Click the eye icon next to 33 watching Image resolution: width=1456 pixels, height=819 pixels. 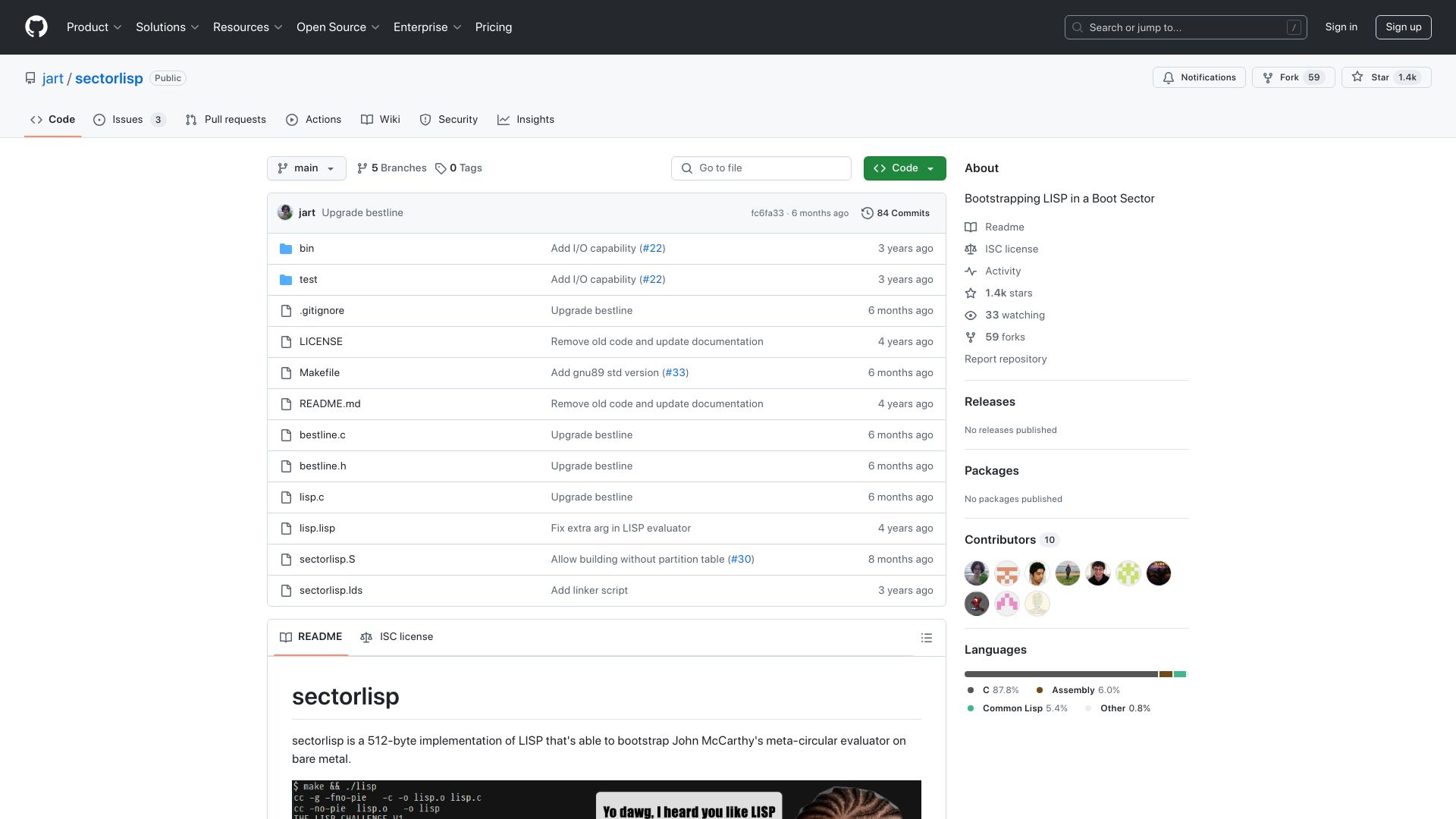click(971, 315)
